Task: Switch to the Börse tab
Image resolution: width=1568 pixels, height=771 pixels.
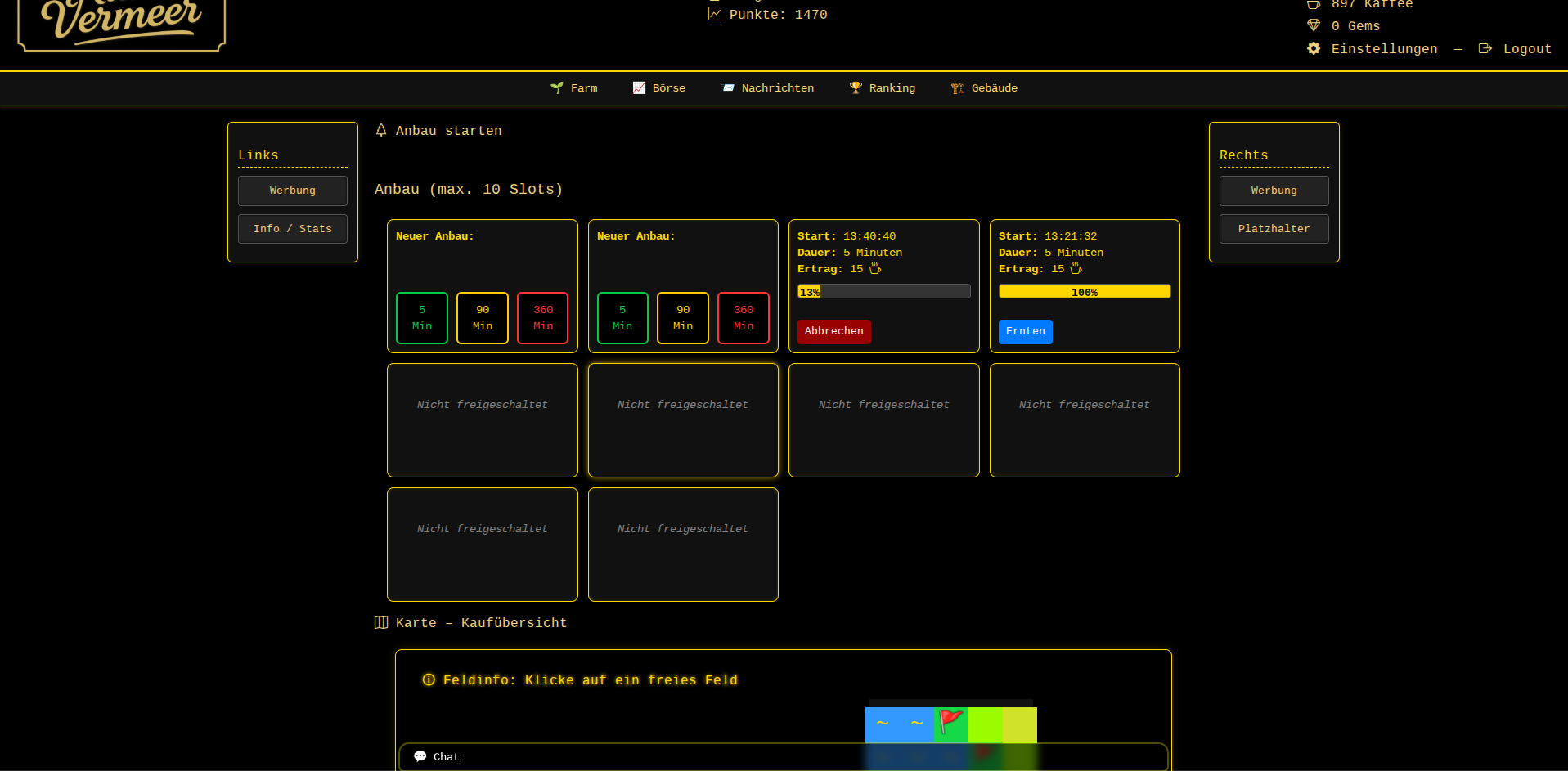Action: point(659,87)
